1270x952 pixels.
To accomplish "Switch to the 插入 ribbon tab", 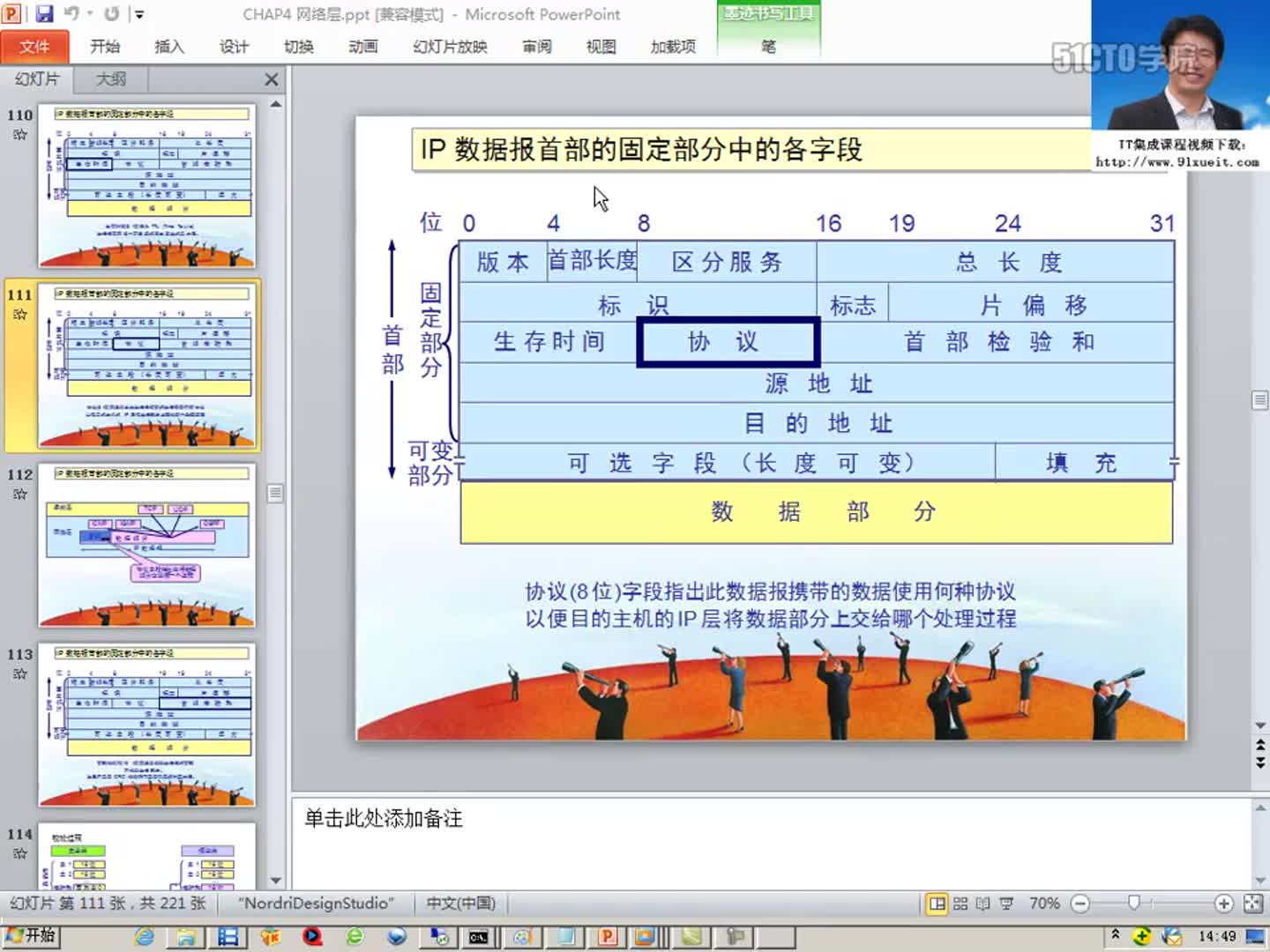I will tap(169, 47).
